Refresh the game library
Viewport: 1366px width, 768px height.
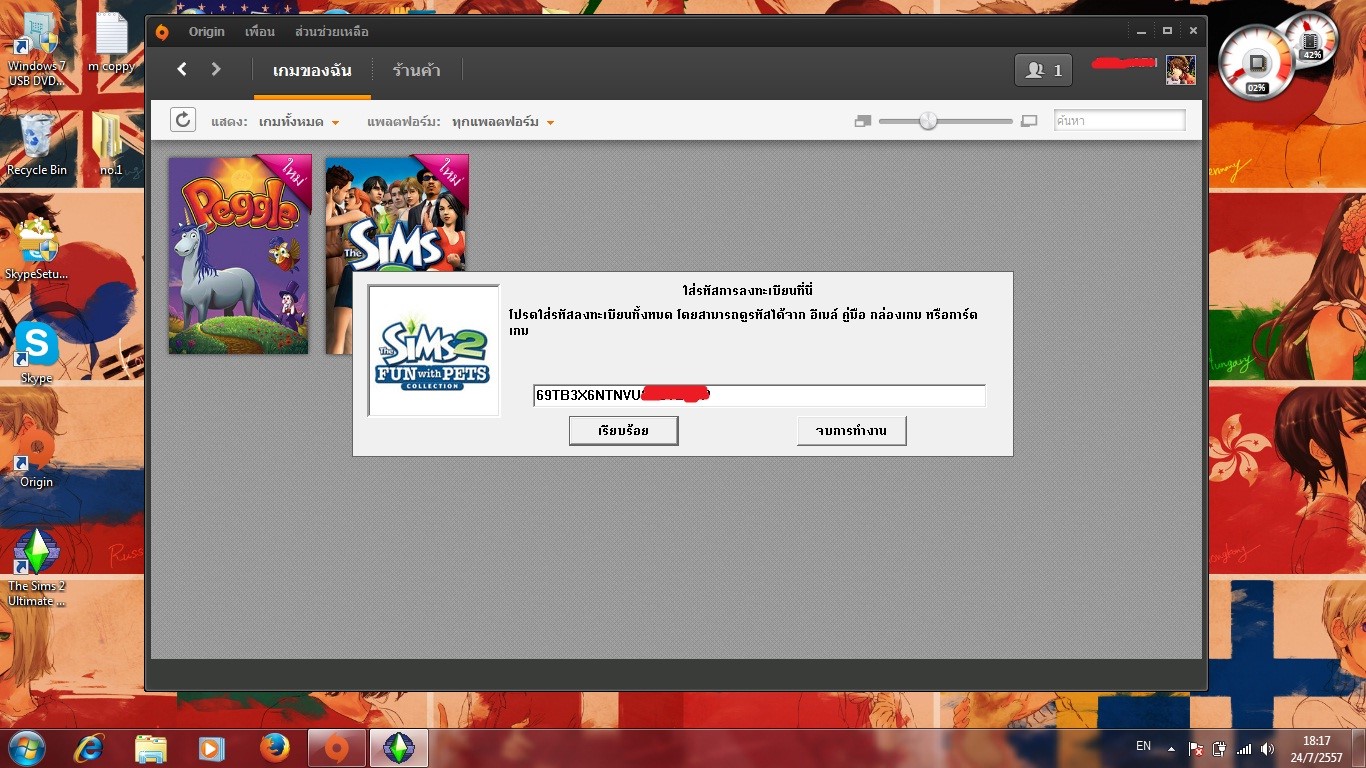coord(183,121)
